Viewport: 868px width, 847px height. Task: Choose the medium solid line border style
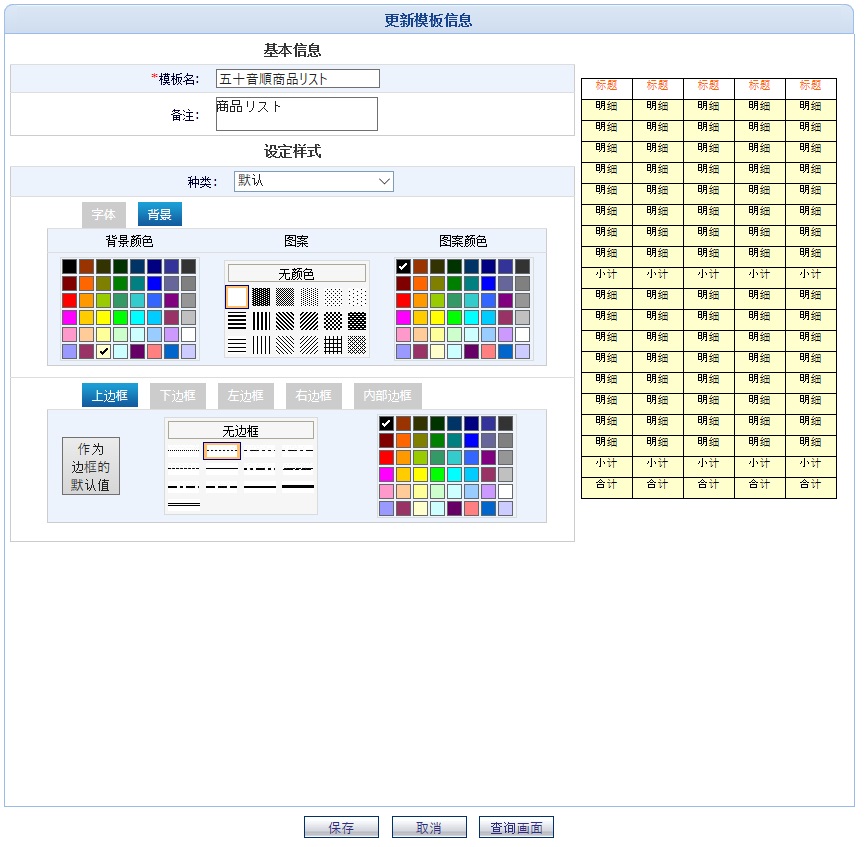[x=260, y=487]
